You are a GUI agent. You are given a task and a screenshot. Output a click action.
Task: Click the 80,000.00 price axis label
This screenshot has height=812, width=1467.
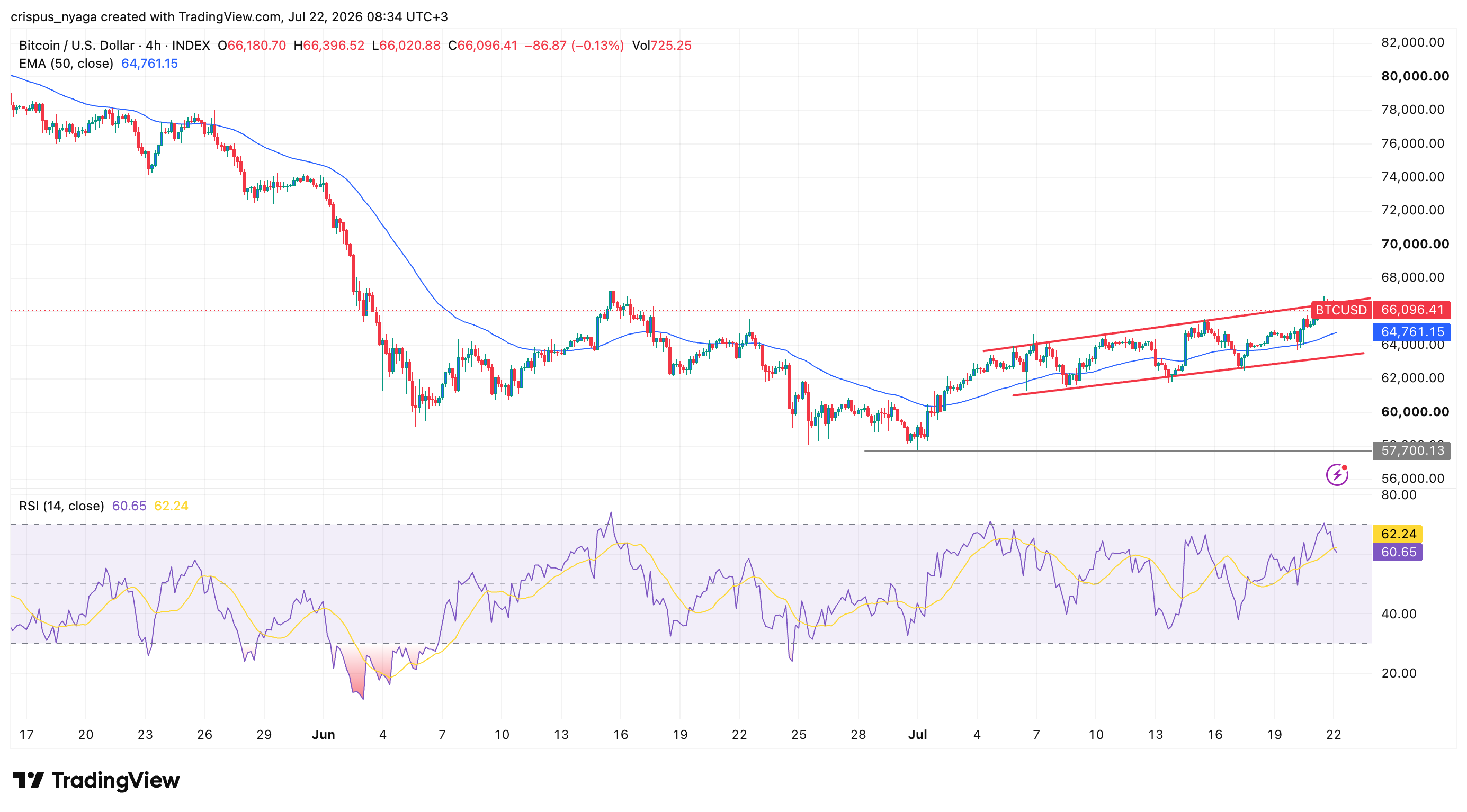click(x=1415, y=76)
